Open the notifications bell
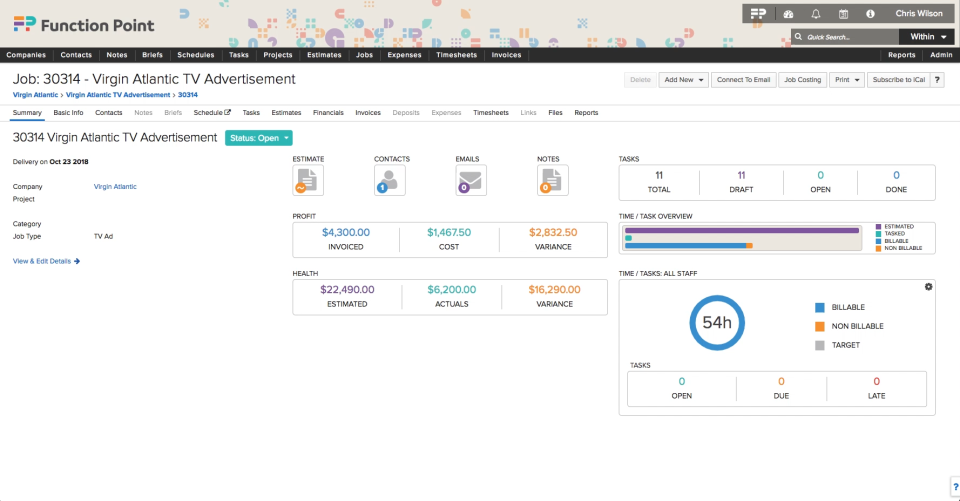This screenshot has width=960, height=501. [816, 13]
